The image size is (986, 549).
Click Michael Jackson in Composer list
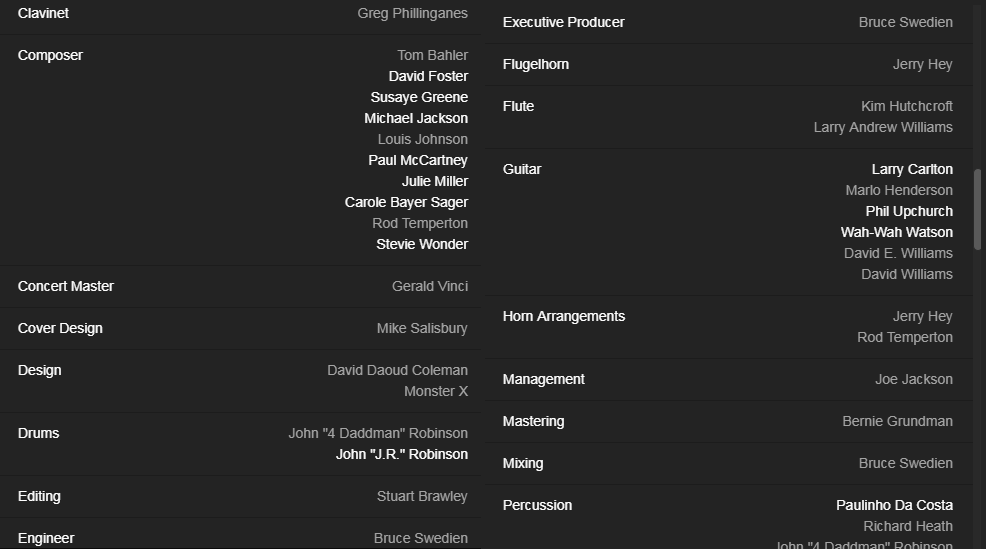416,118
